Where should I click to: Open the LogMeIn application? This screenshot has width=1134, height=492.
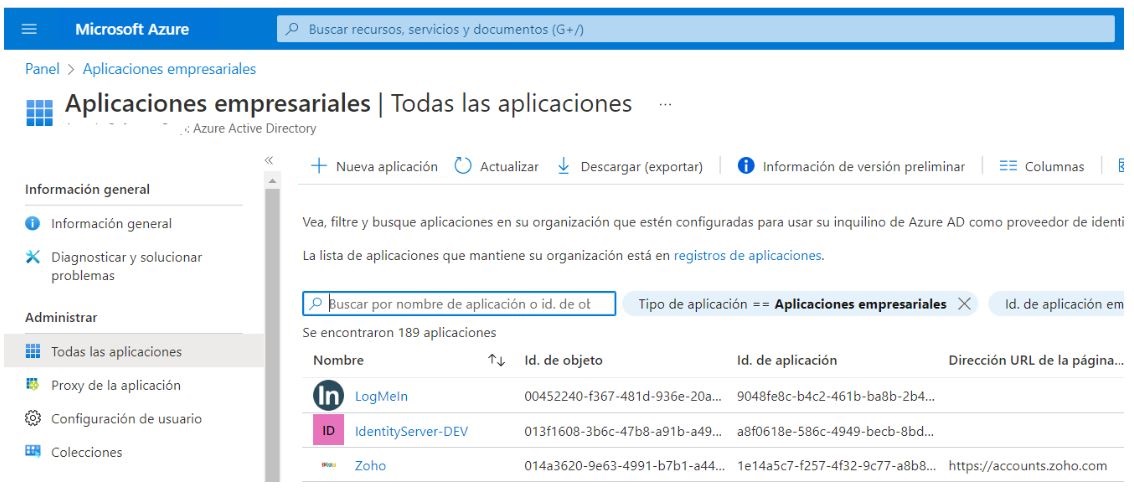pos(381,396)
